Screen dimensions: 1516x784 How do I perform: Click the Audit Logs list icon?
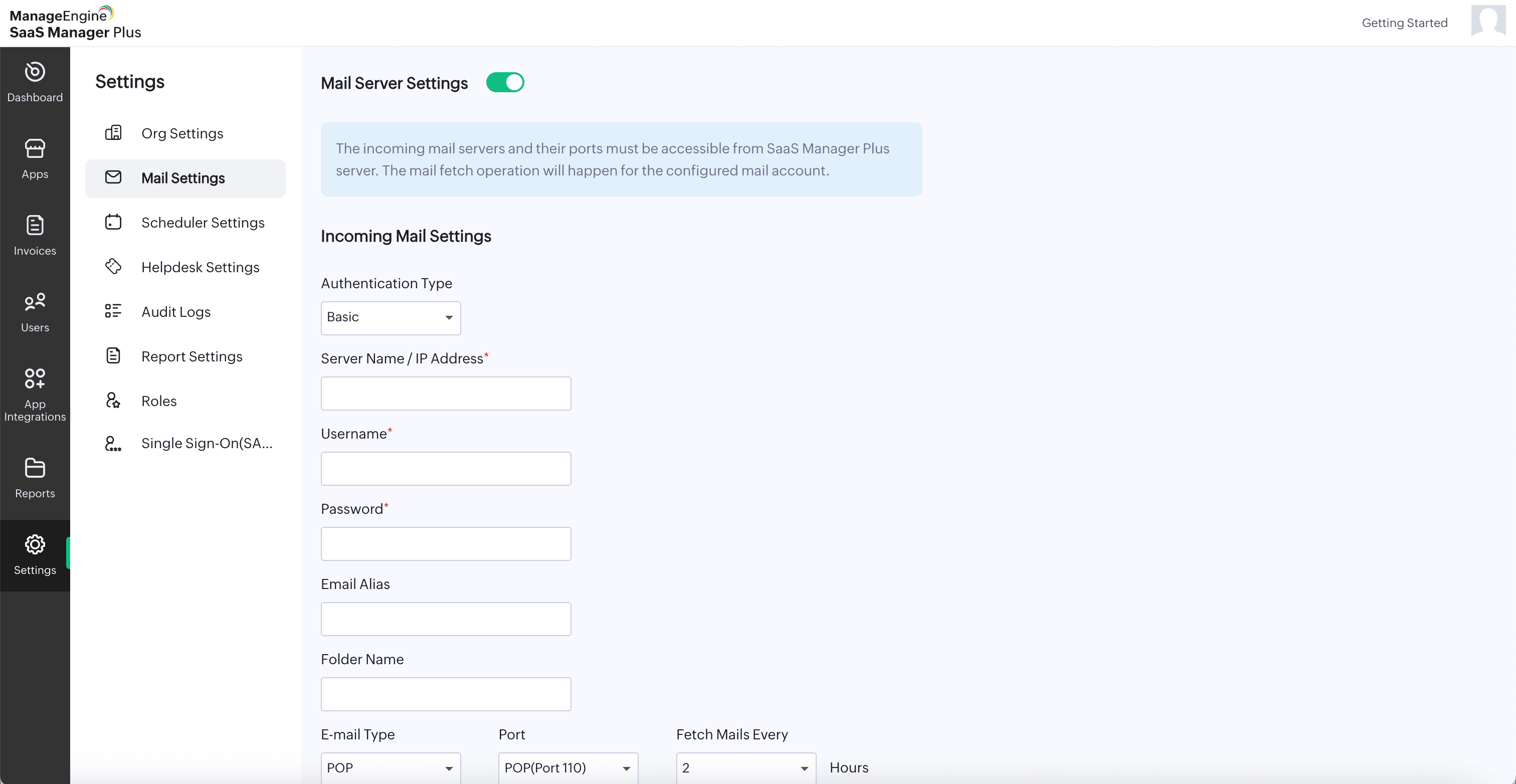coord(114,311)
